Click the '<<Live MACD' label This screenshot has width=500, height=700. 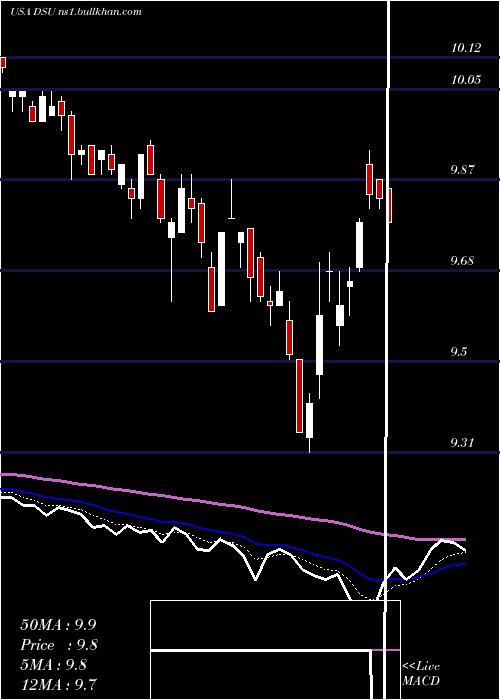(x=421, y=674)
